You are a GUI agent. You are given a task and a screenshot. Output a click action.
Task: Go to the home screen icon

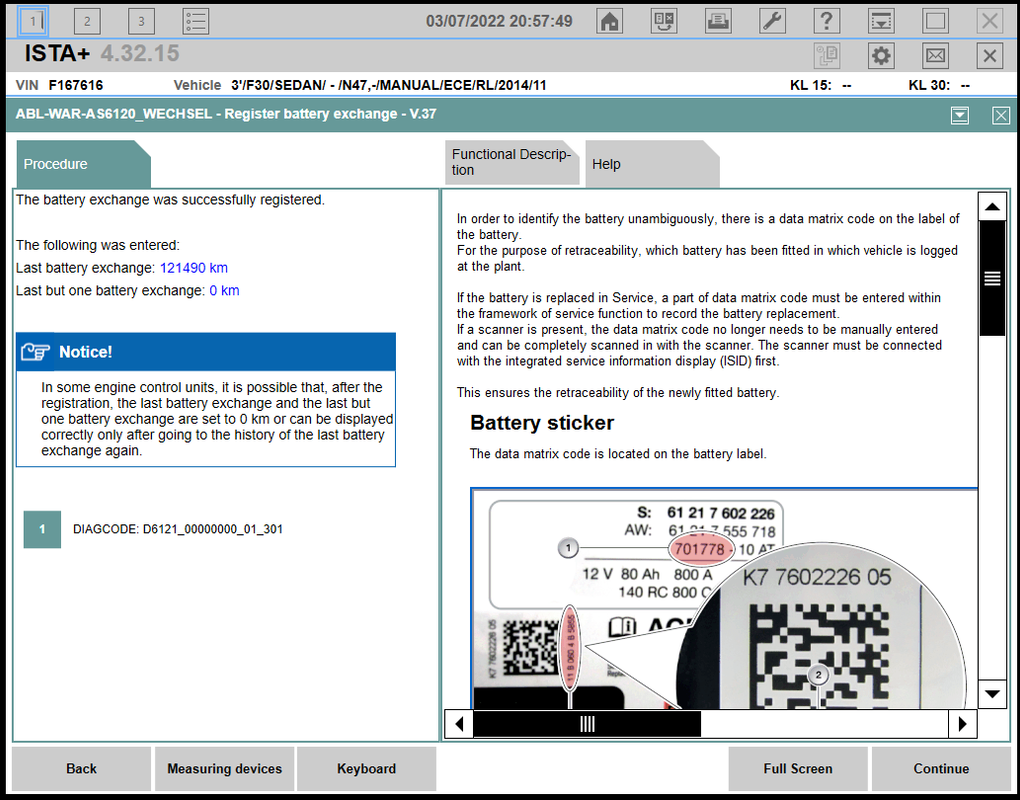click(x=610, y=21)
